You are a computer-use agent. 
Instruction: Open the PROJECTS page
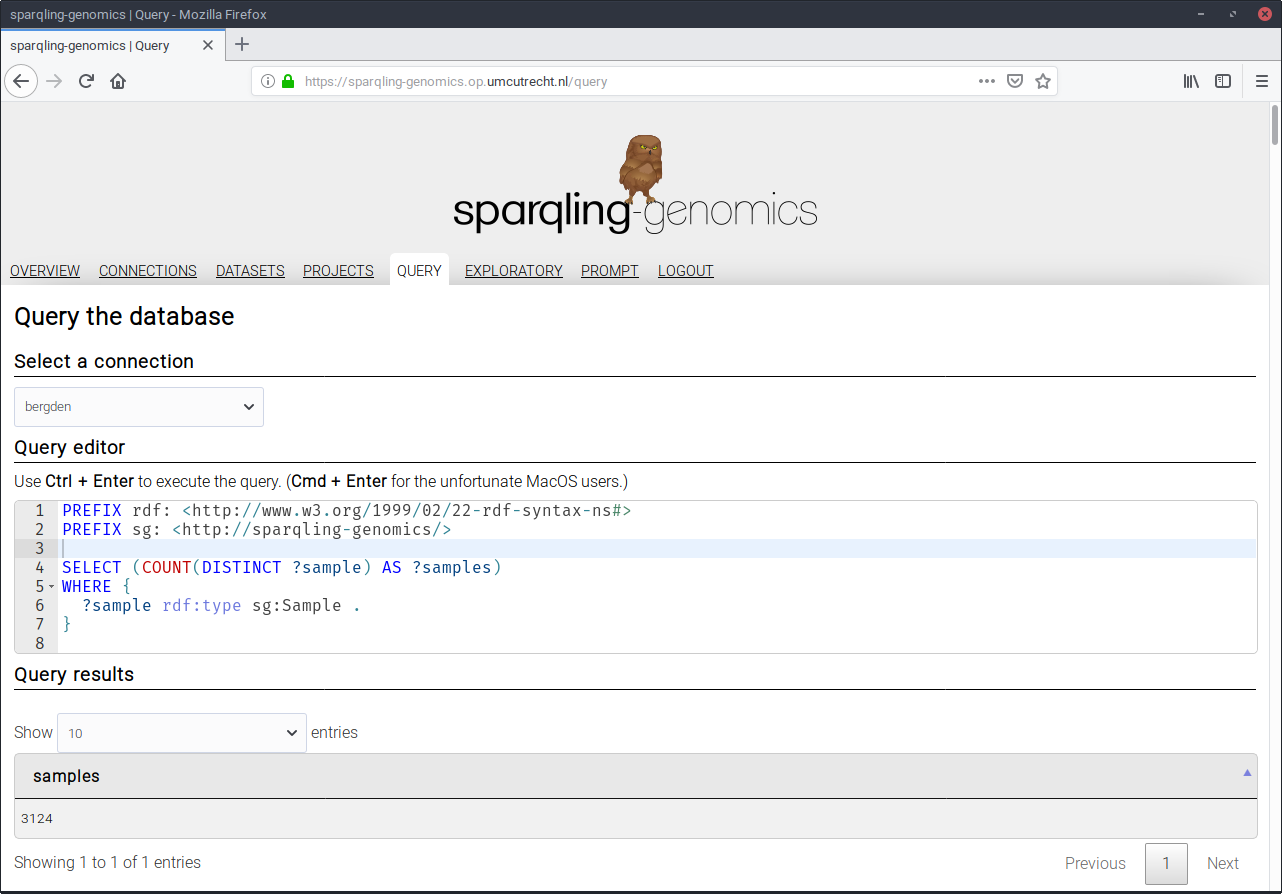tap(338, 271)
